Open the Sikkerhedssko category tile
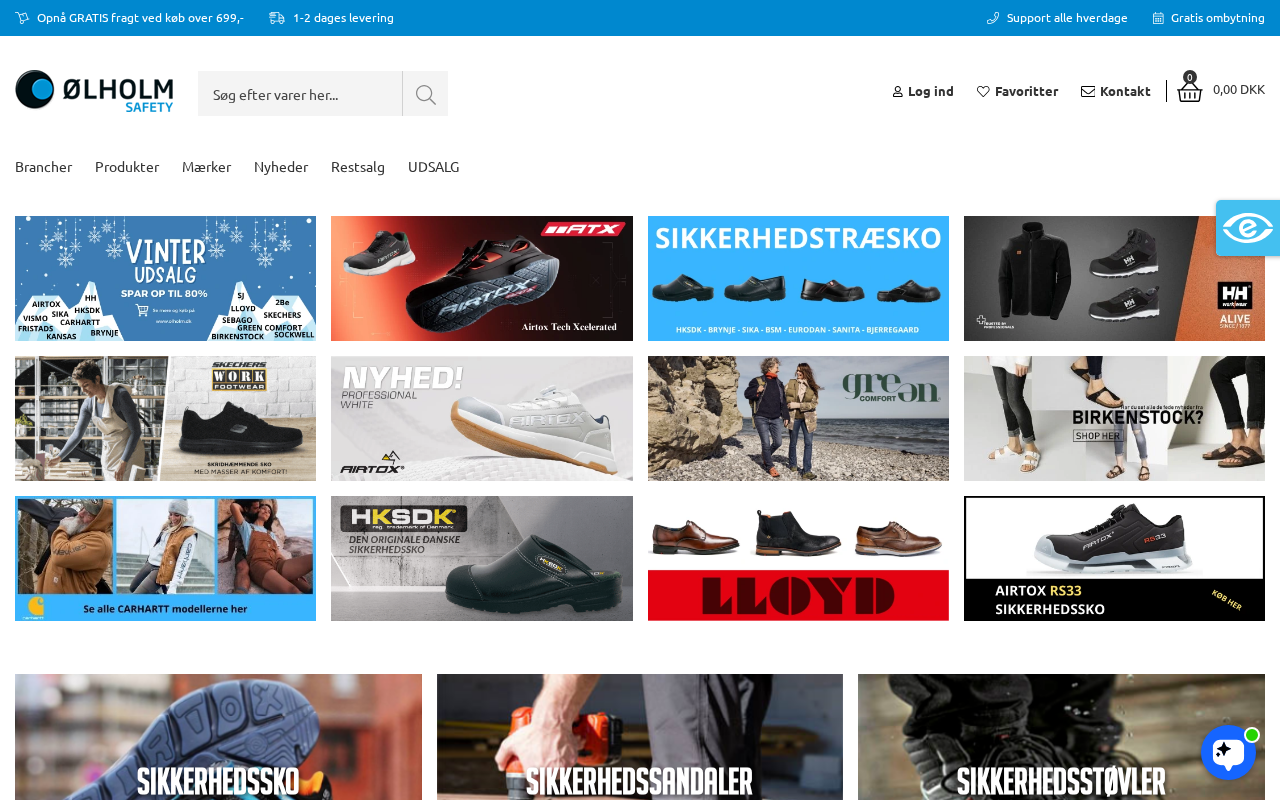 (x=218, y=737)
